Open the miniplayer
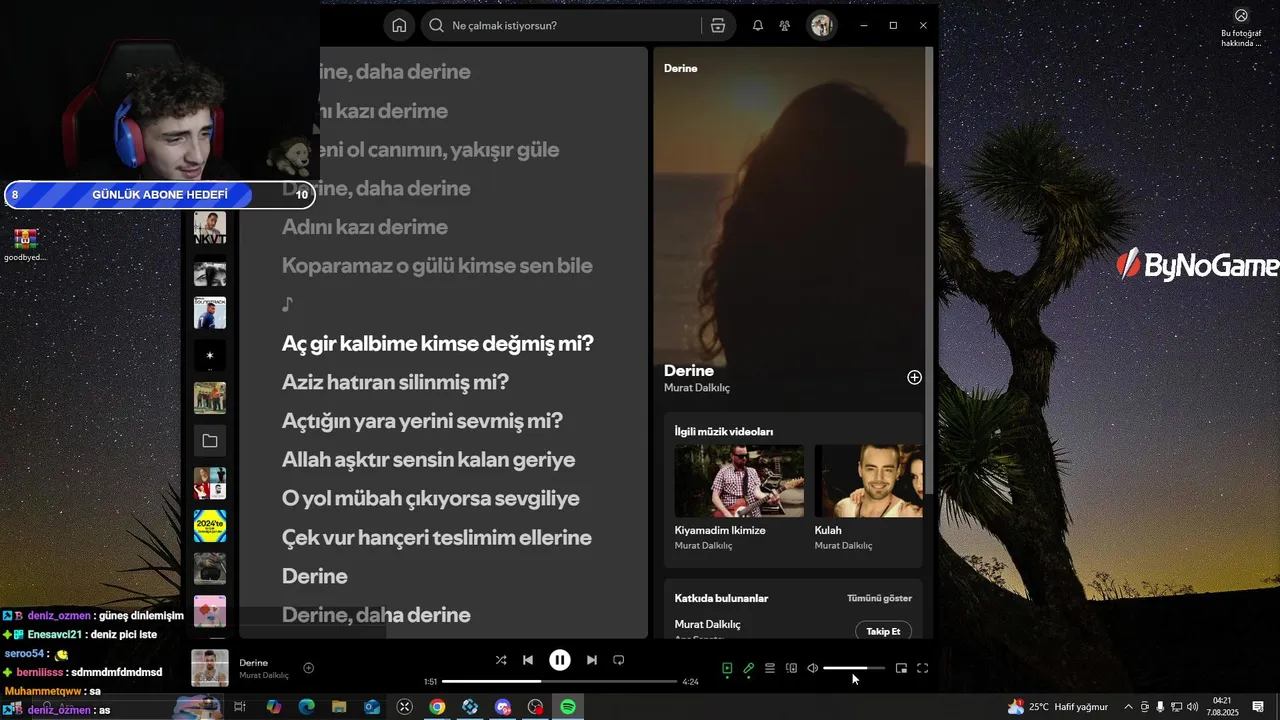This screenshot has width=1280, height=720. point(901,668)
